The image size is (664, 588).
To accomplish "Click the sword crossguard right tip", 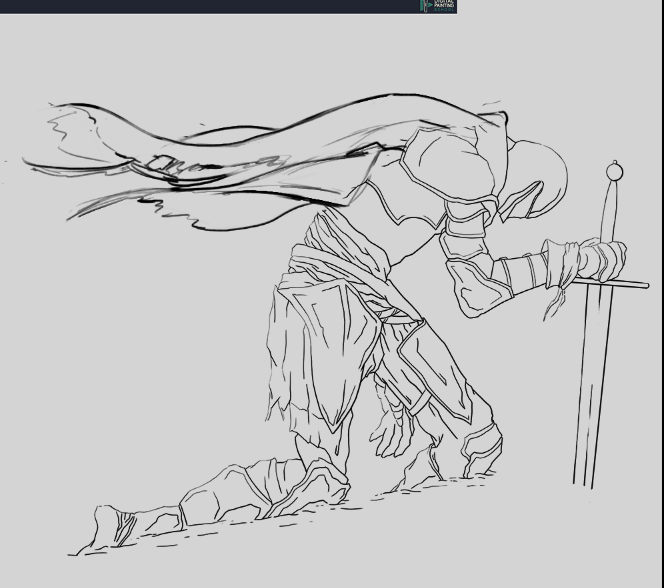I will (643, 286).
